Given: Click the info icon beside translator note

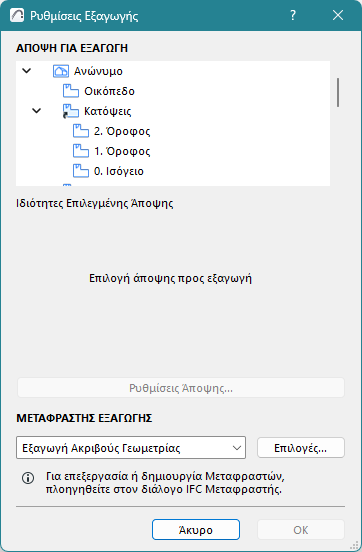Looking at the screenshot, I should point(28,478).
